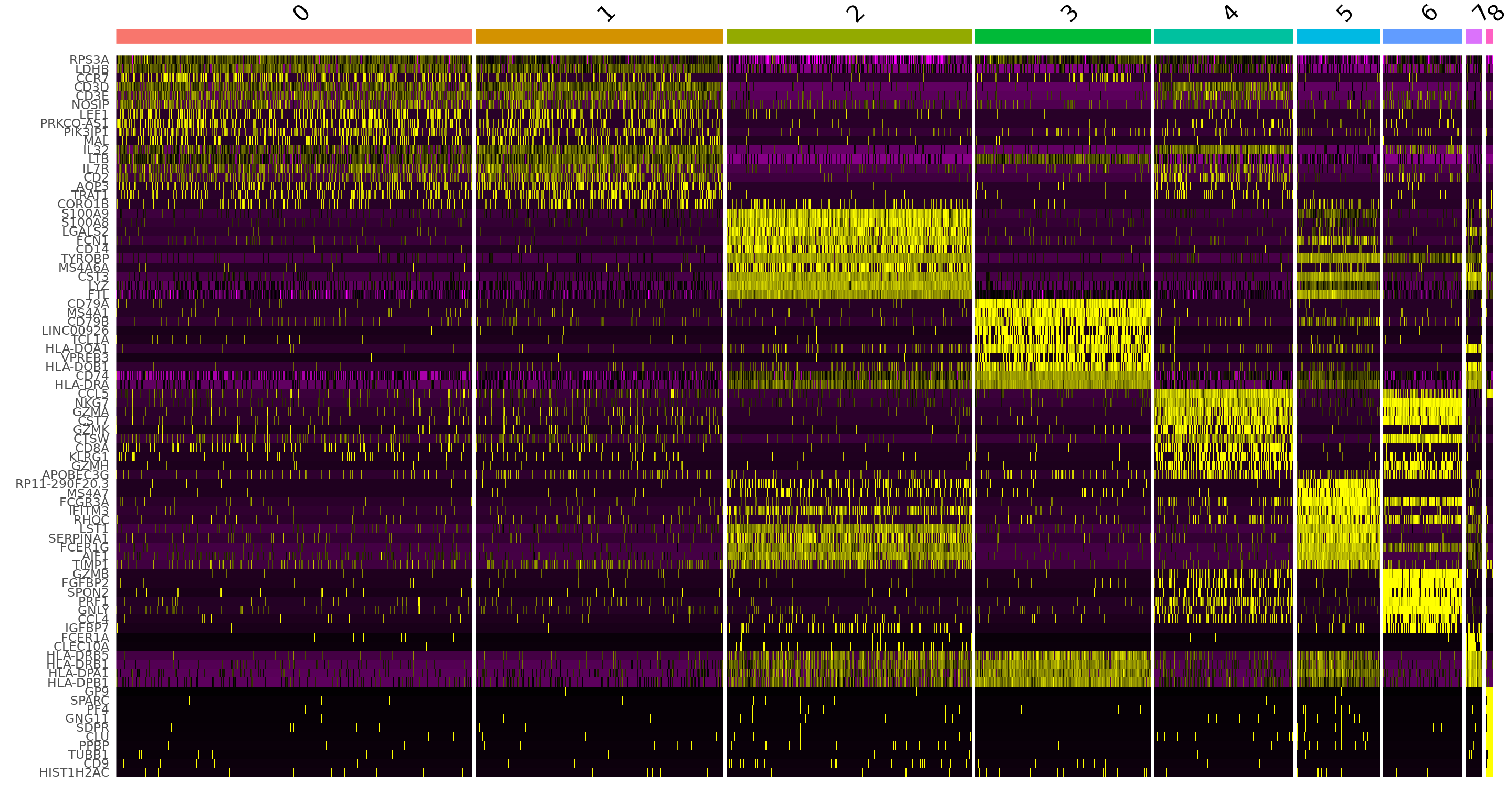The width and height of the screenshot is (1512, 806).
Task: Click the bright GZMB block in cluster 6
Action: click(1423, 574)
